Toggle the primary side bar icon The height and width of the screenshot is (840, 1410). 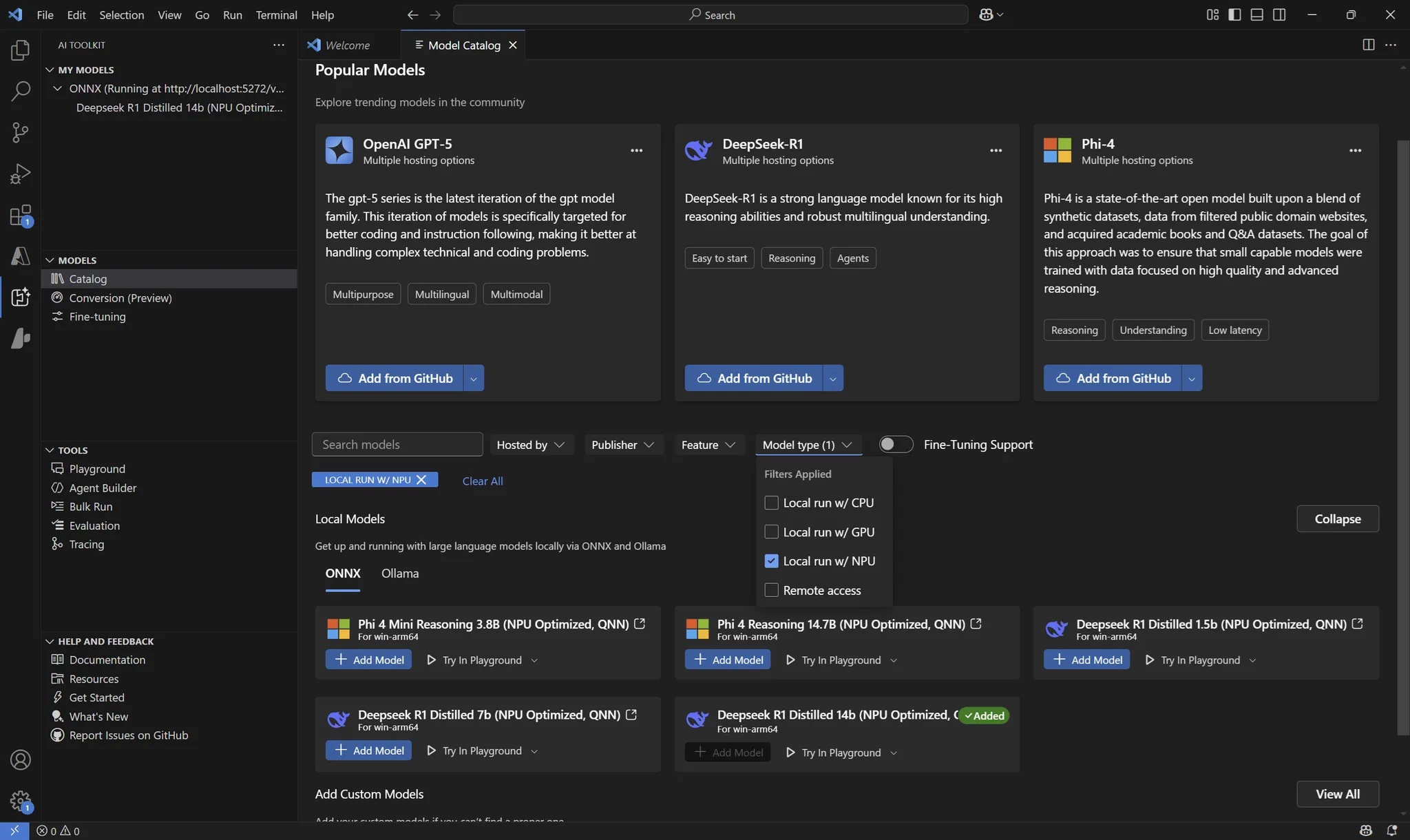tap(1234, 14)
